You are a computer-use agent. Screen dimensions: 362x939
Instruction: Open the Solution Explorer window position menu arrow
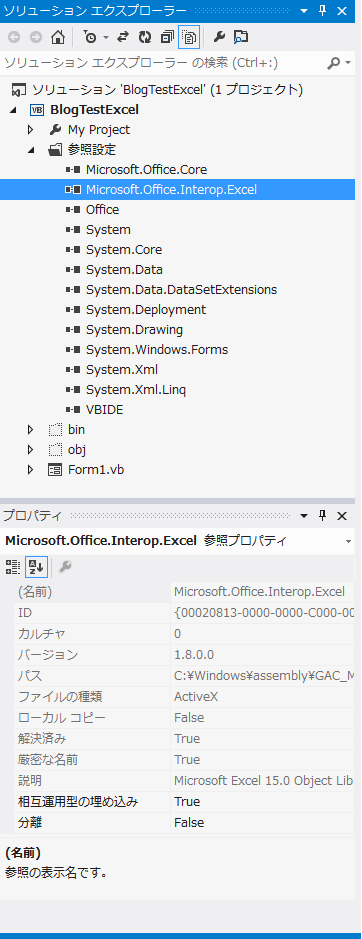[304, 11]
